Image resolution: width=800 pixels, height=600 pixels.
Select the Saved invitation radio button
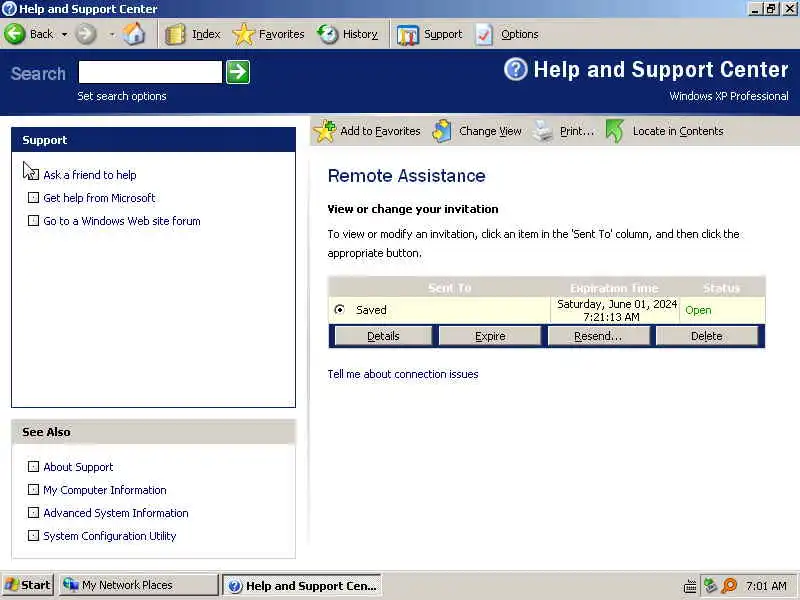[x=339, y=310]
